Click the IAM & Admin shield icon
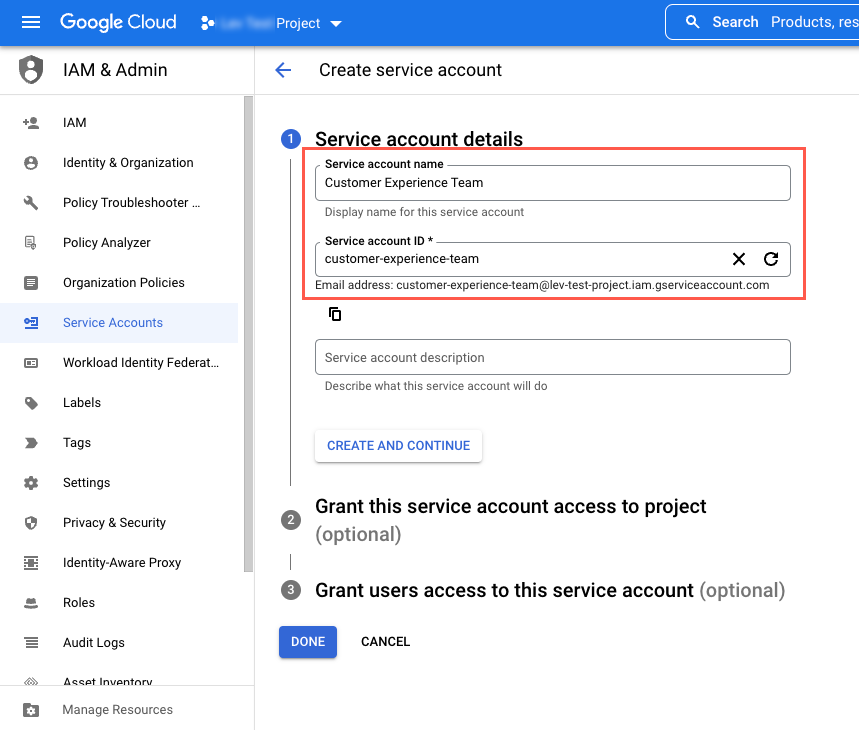The height and width of the screenshot is (730, 859). [30, 69]
